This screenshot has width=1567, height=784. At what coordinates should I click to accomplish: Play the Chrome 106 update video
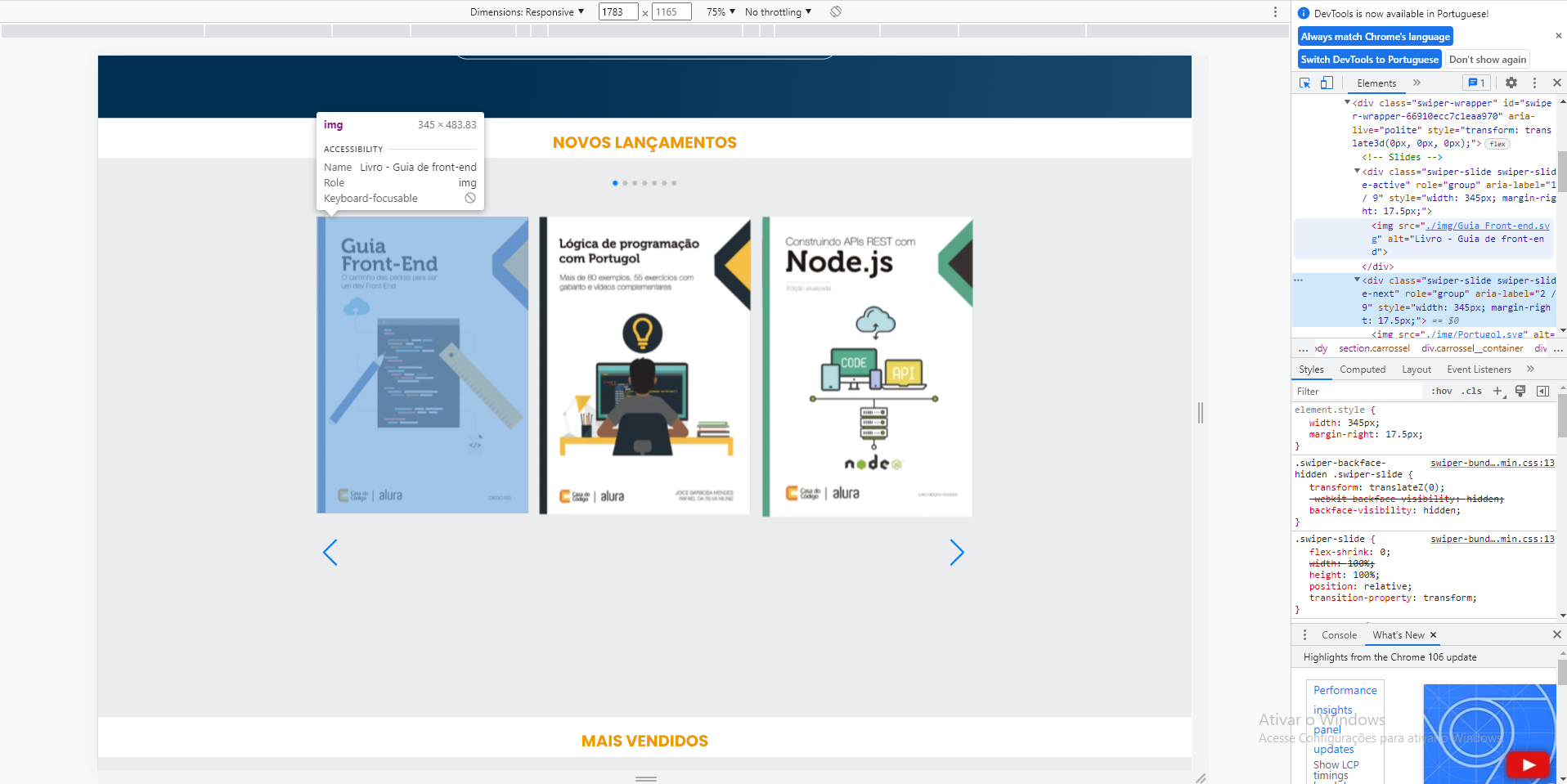tap(1528, 765)
